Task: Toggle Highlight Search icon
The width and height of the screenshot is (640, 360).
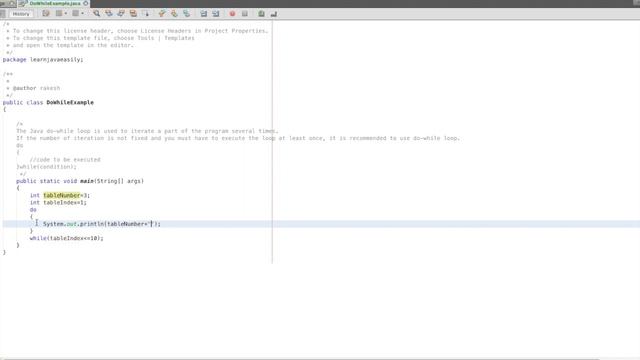Action: (x=133, y=13)
